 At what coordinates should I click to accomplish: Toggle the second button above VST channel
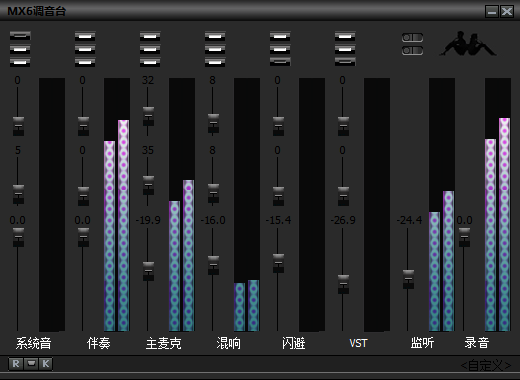(x=345, y=49)
